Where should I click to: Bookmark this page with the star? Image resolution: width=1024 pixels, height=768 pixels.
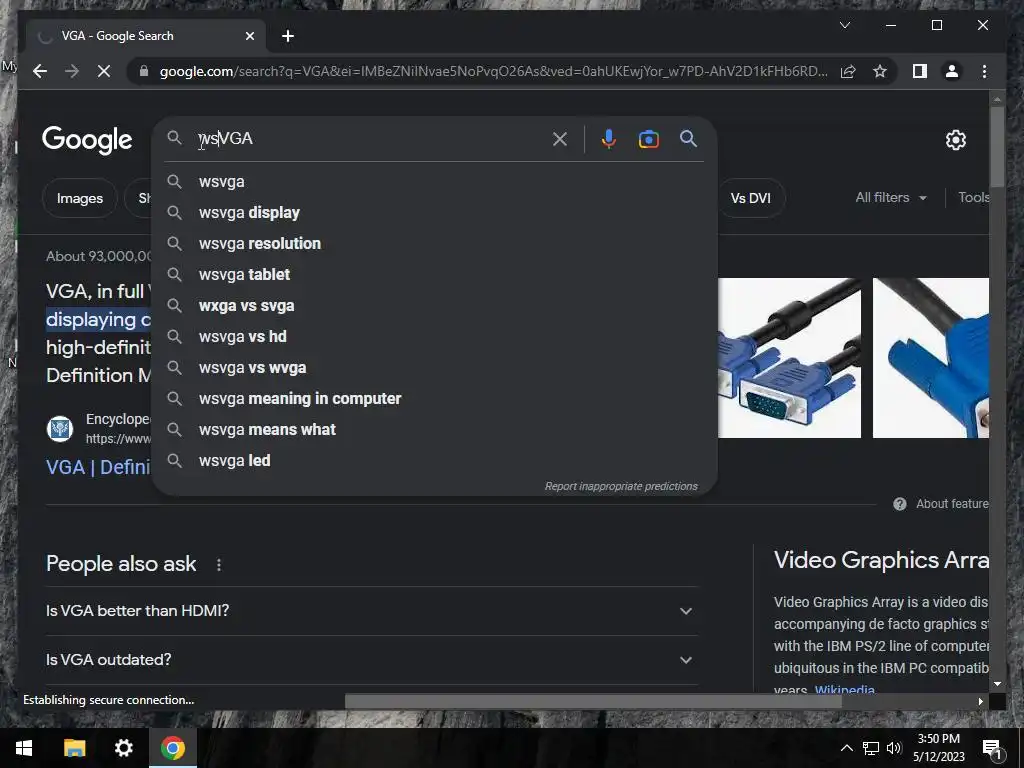click(880, 71)
